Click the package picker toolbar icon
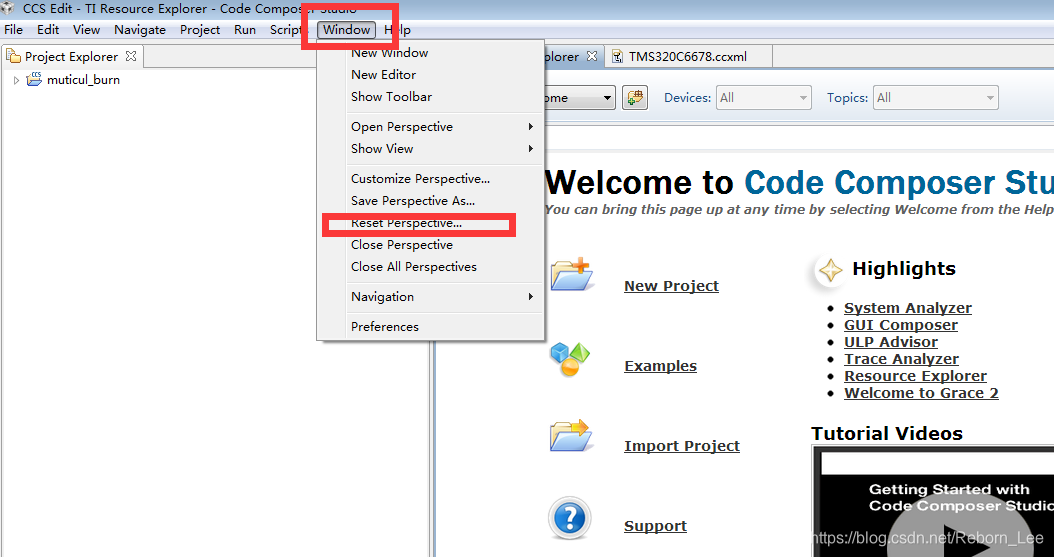This screenshot has width=1054, height=557. [x=635, y=97]
